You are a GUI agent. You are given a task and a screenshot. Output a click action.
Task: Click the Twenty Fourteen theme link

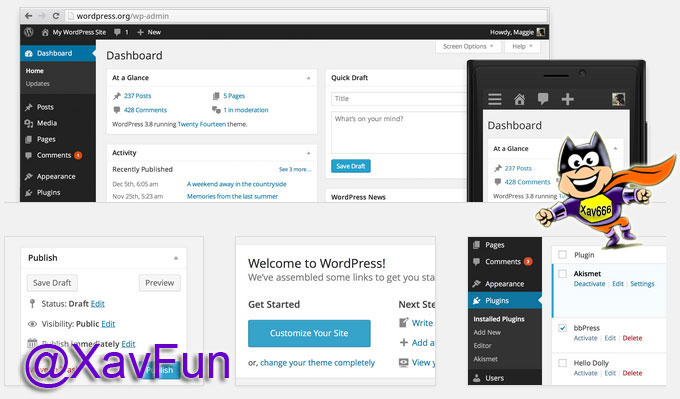(202, 124)
